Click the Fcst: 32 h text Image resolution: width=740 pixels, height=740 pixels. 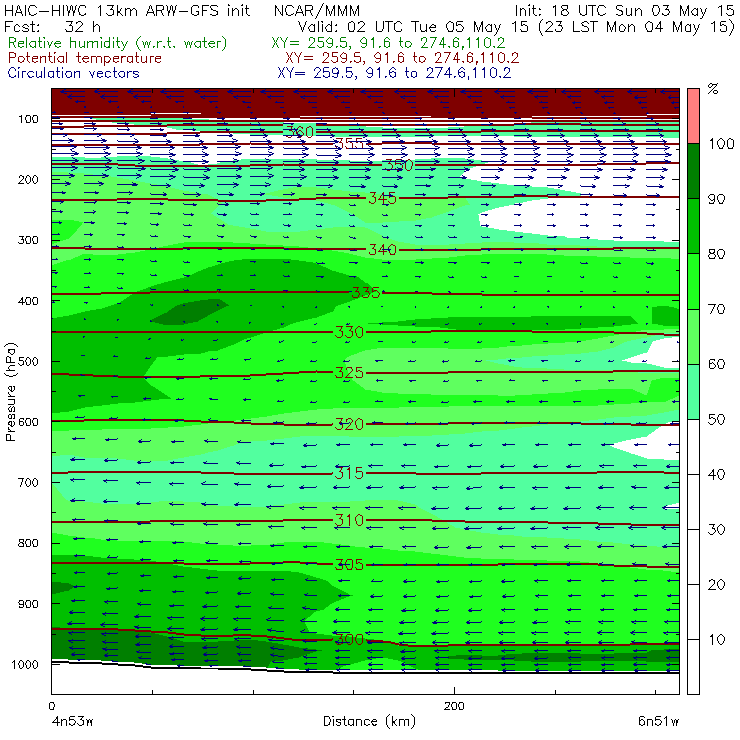point(52,27)
